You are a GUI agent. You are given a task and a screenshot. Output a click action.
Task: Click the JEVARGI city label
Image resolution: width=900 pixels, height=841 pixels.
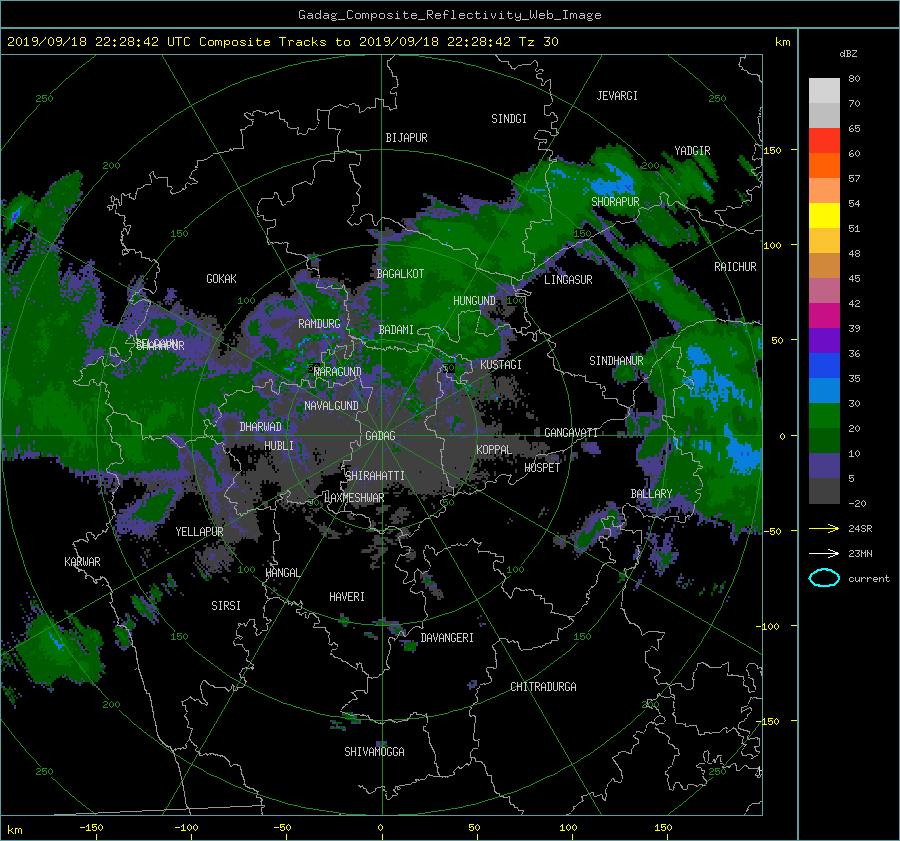point(617,96)
